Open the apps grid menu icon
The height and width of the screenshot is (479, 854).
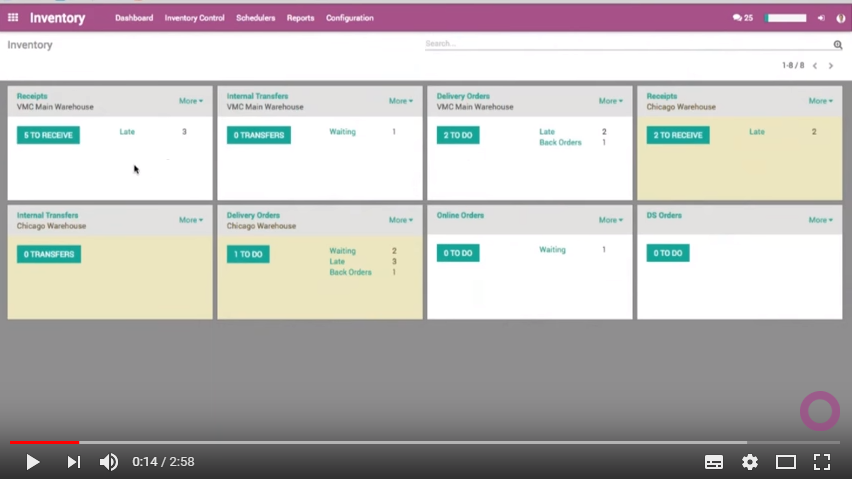(13, 18)
